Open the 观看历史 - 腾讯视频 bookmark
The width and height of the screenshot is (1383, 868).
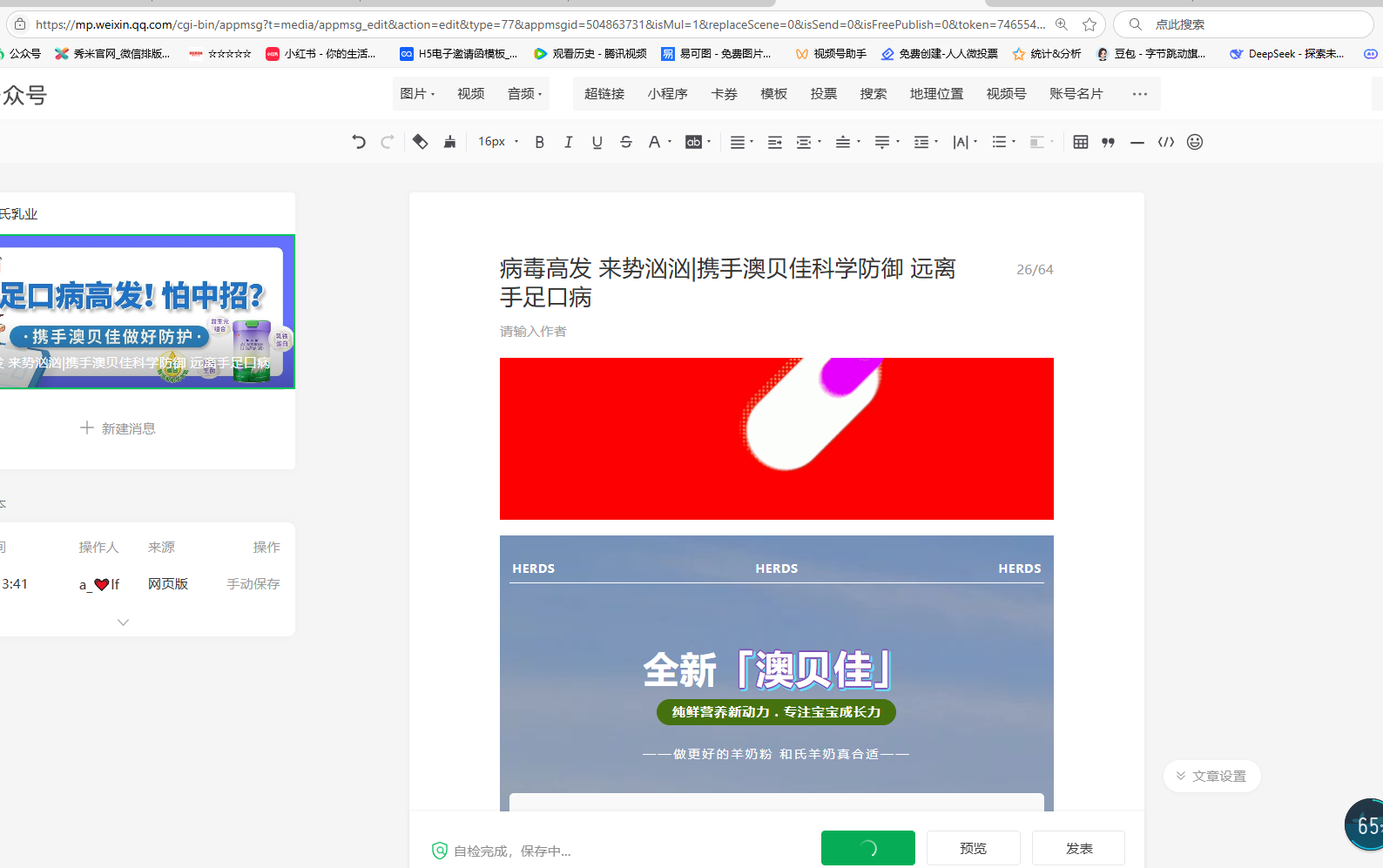pos(590,54)
